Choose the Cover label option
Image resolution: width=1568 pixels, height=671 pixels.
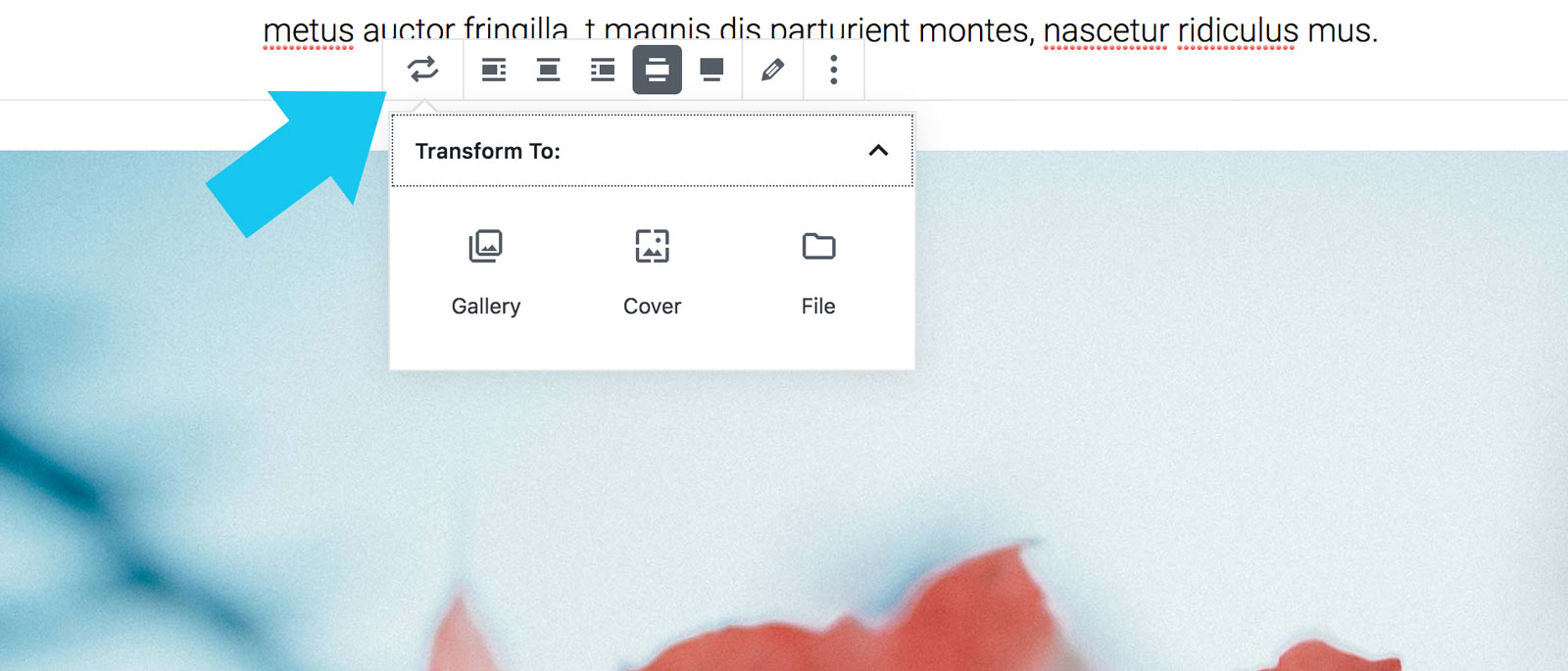click(x=652, y=307)
